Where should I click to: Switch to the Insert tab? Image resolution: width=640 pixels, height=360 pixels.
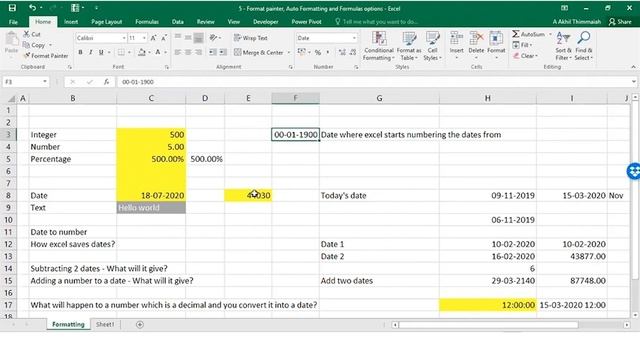[71, 22]
